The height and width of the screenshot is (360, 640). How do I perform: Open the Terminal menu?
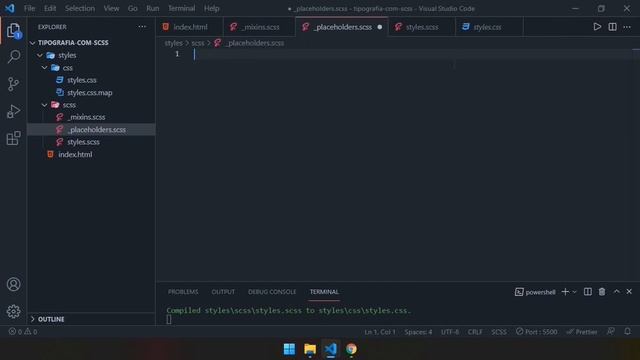coord(182,8)
